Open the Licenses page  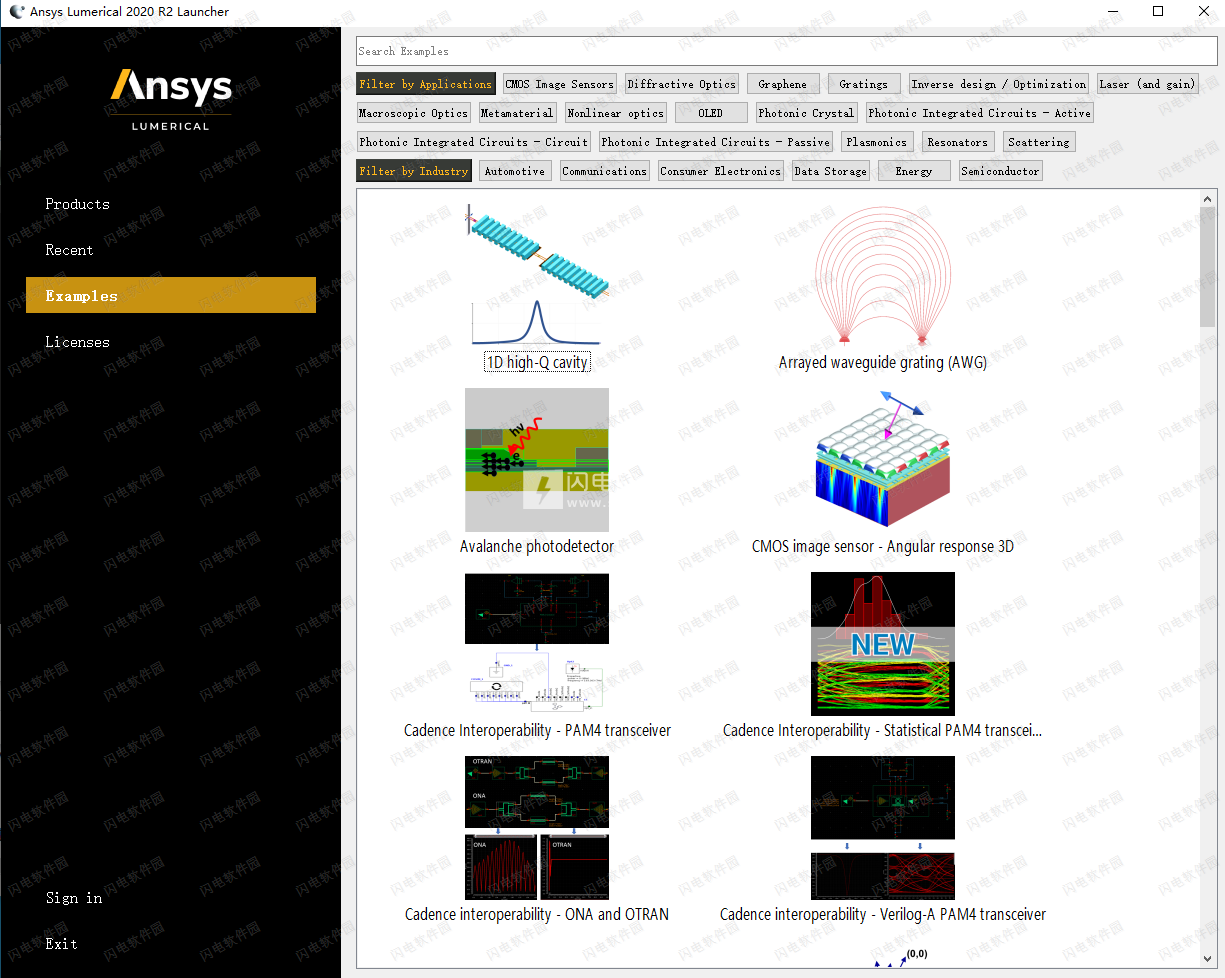77,342
